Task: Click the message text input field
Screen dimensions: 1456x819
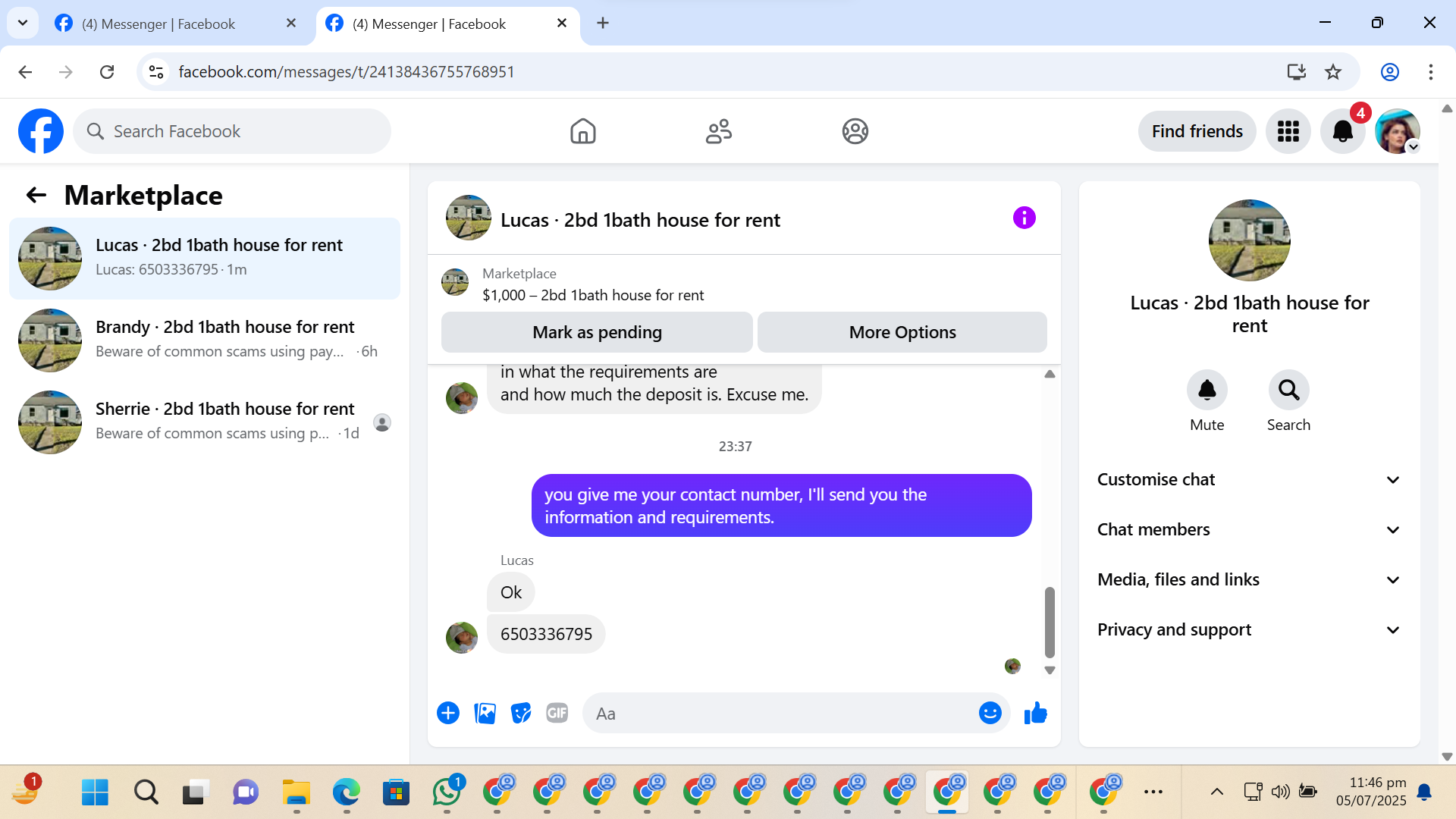Action: (781, 713)
